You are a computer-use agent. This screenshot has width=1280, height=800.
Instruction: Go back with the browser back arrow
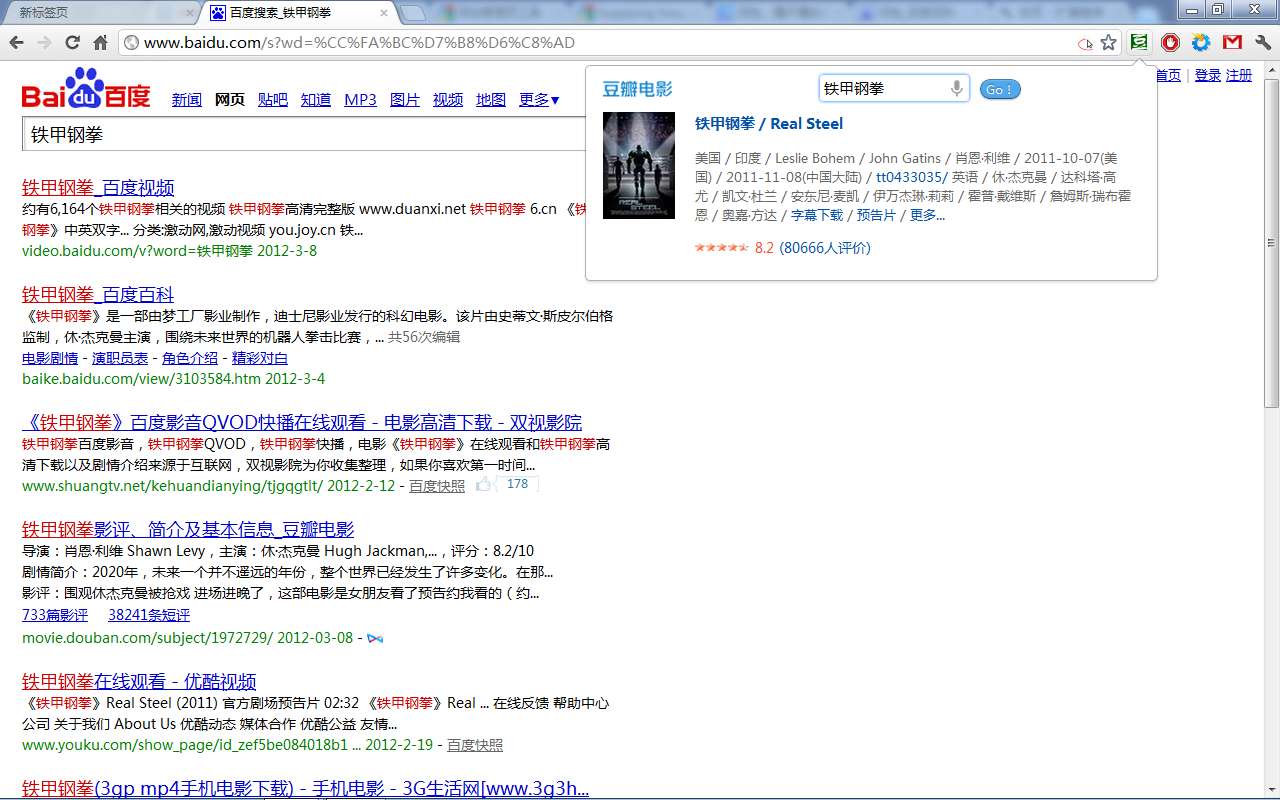pyautogui.click(x=16, y=43)
